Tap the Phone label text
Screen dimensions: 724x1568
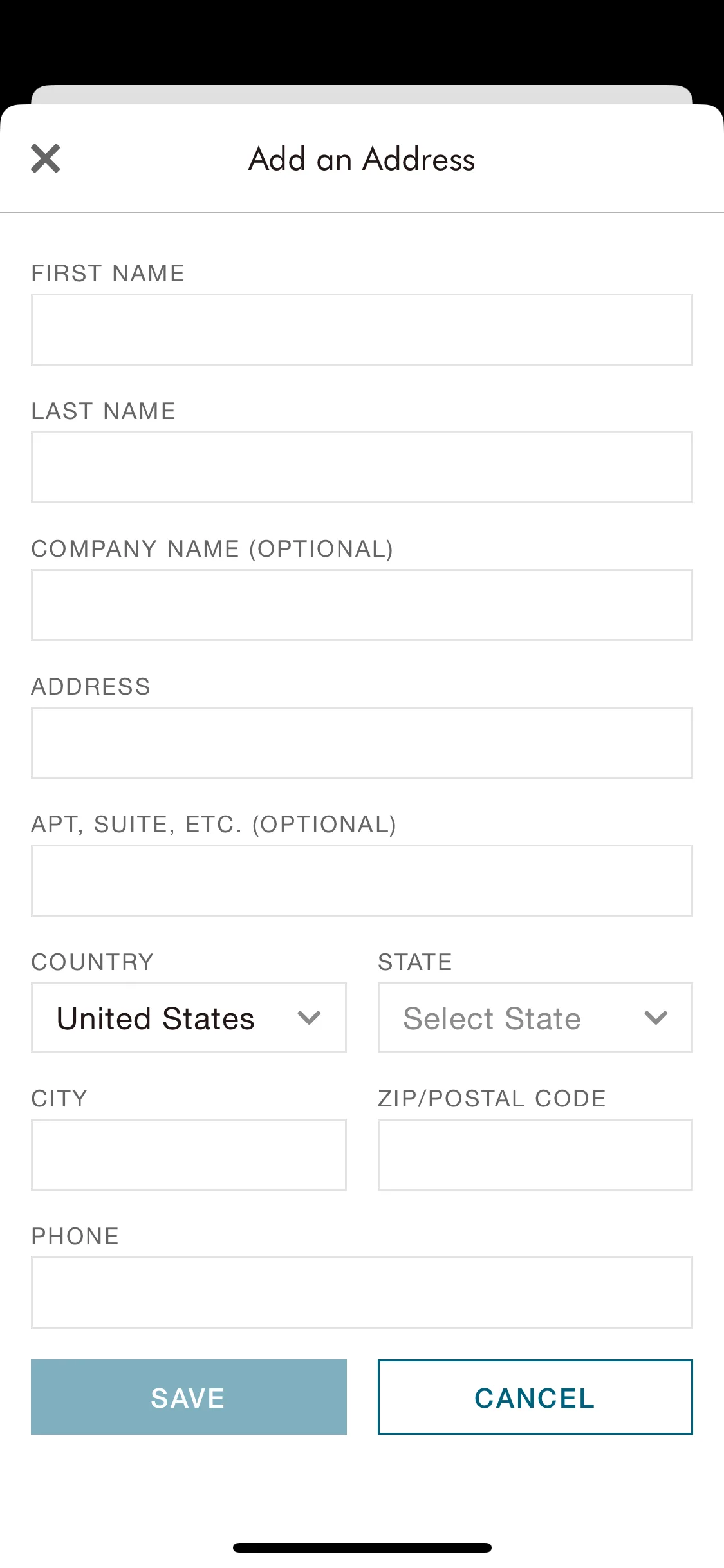[75, 1237]
